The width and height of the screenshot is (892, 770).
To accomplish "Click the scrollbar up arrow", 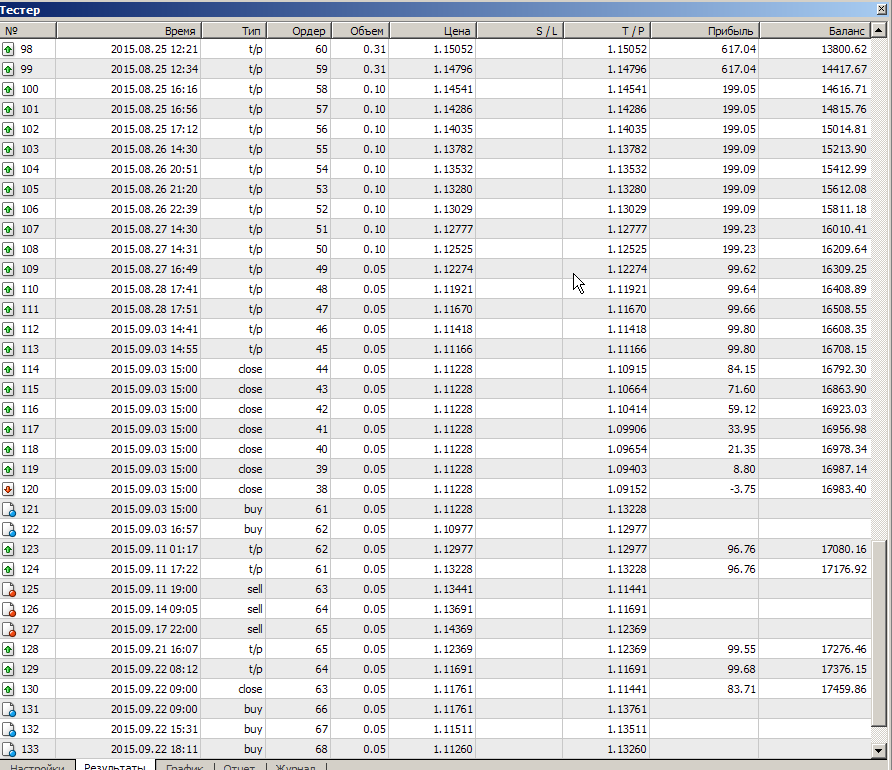I will click(879, 31).
